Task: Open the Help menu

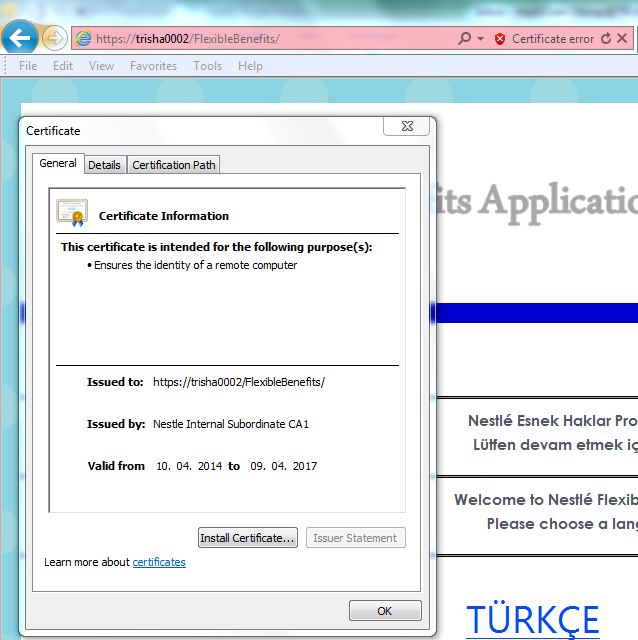Action: click(x=250, y=66)
